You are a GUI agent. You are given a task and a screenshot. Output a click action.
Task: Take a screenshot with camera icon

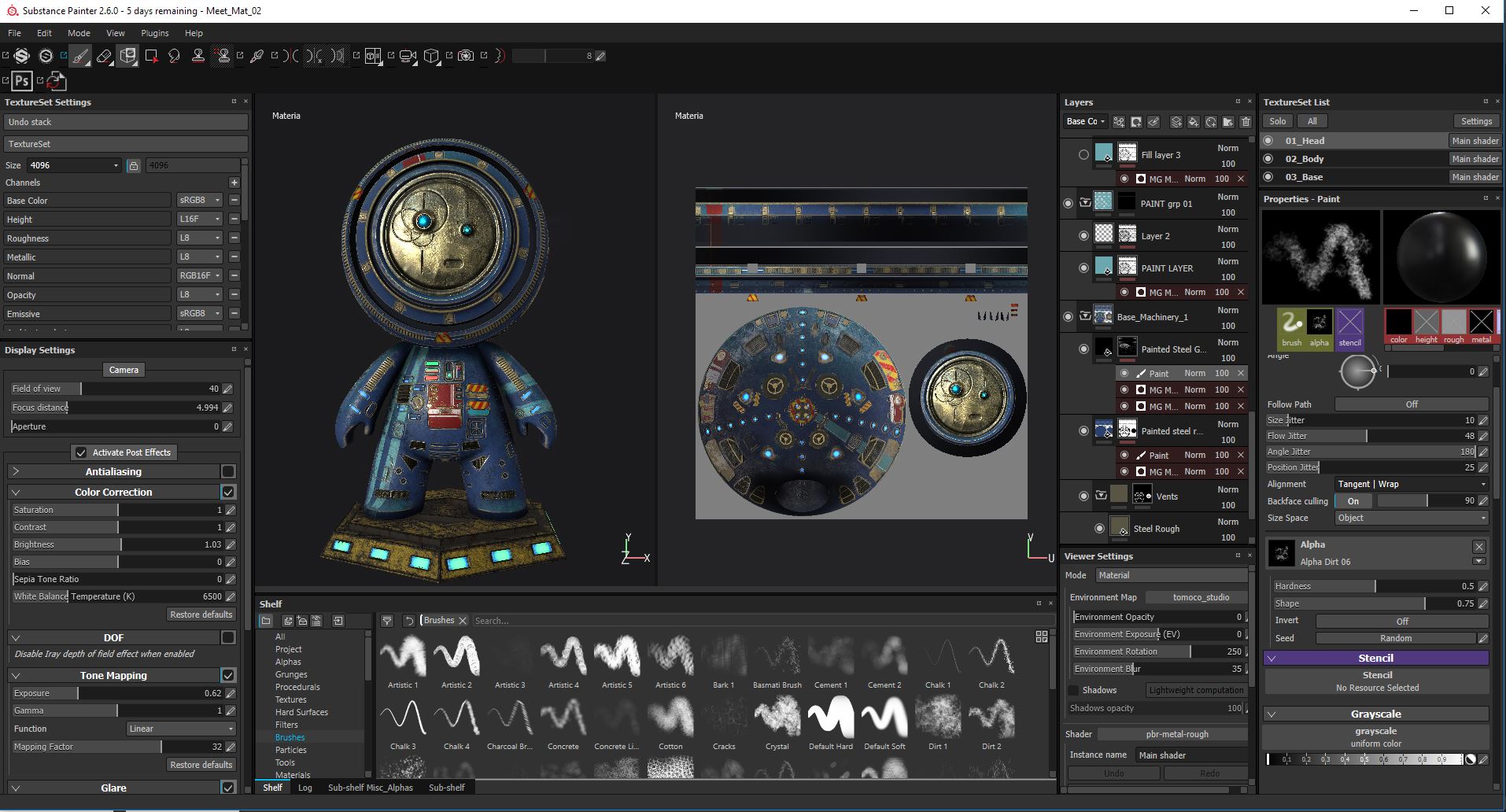(x=466, y=56)
